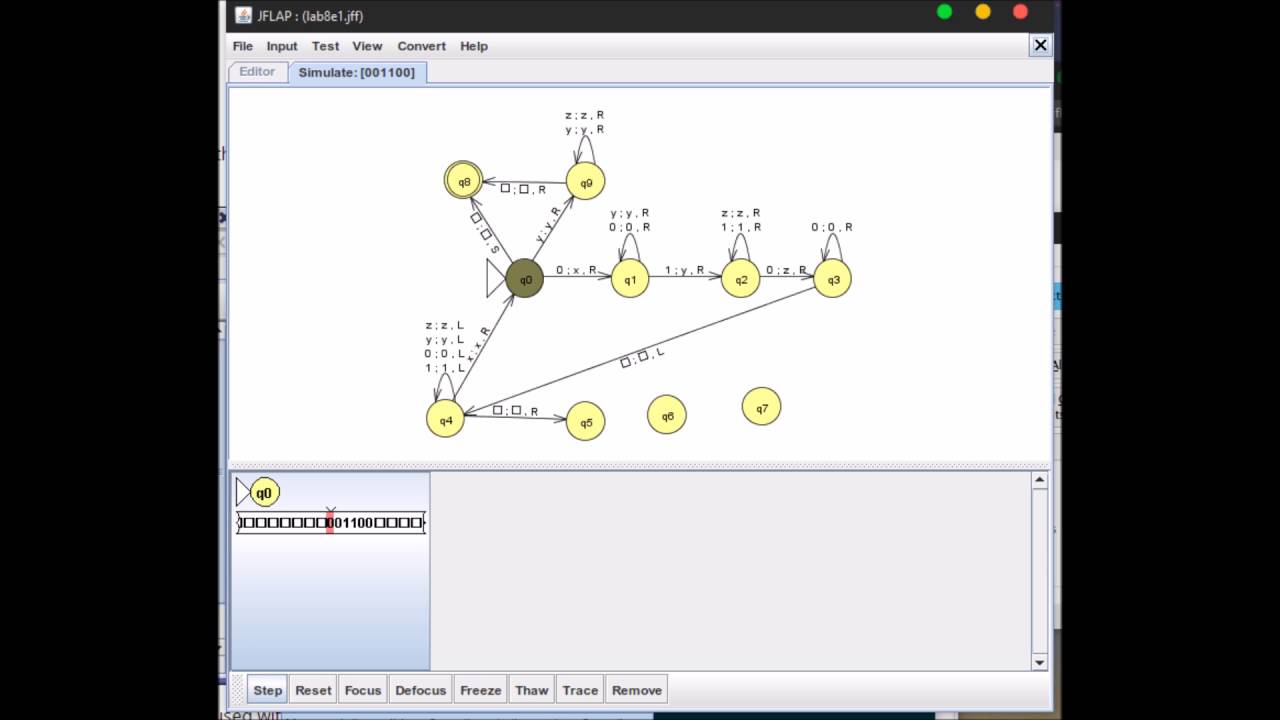Select state q1 in the diagram
The image size is (1280, 720).
tap(630, 279)
